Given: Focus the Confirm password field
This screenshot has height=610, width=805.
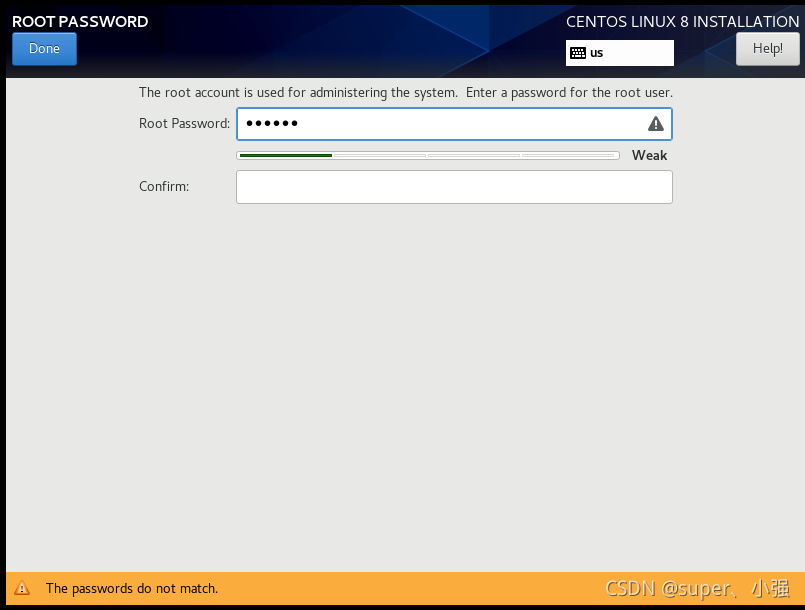Looking at the screenshot, I should 454,187.
